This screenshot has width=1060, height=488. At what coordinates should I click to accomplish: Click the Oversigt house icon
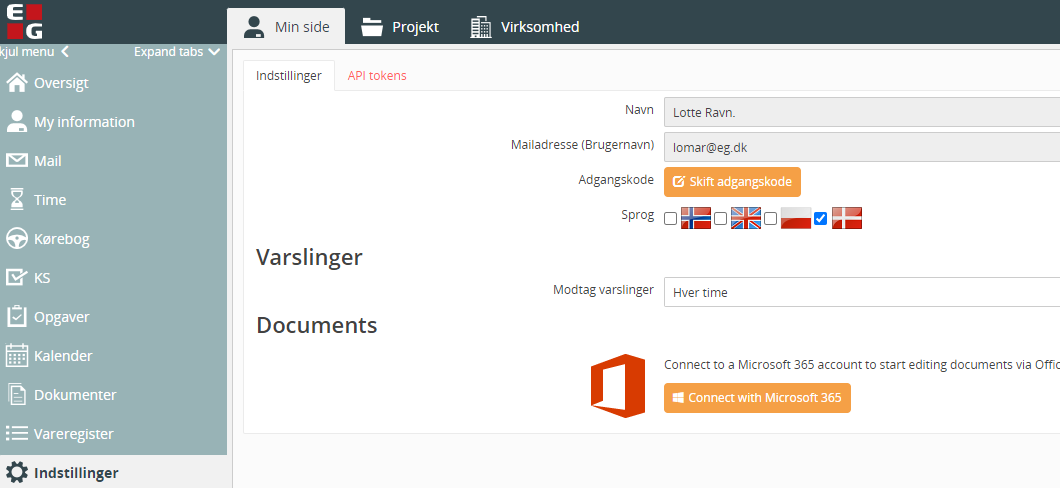(x=17, y=83)
